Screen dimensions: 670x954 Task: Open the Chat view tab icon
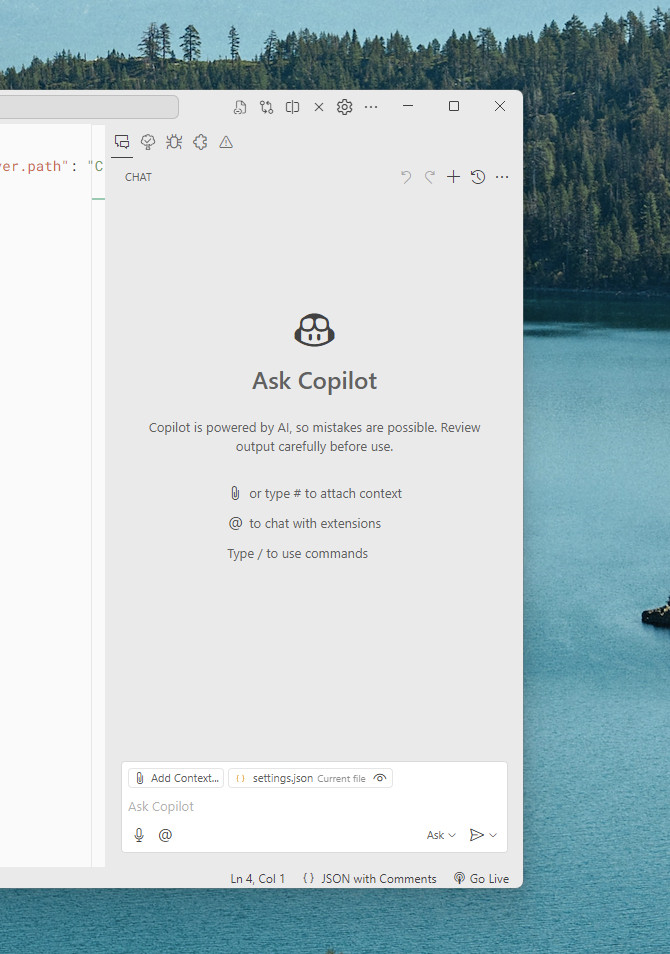[x=122, y=142]
